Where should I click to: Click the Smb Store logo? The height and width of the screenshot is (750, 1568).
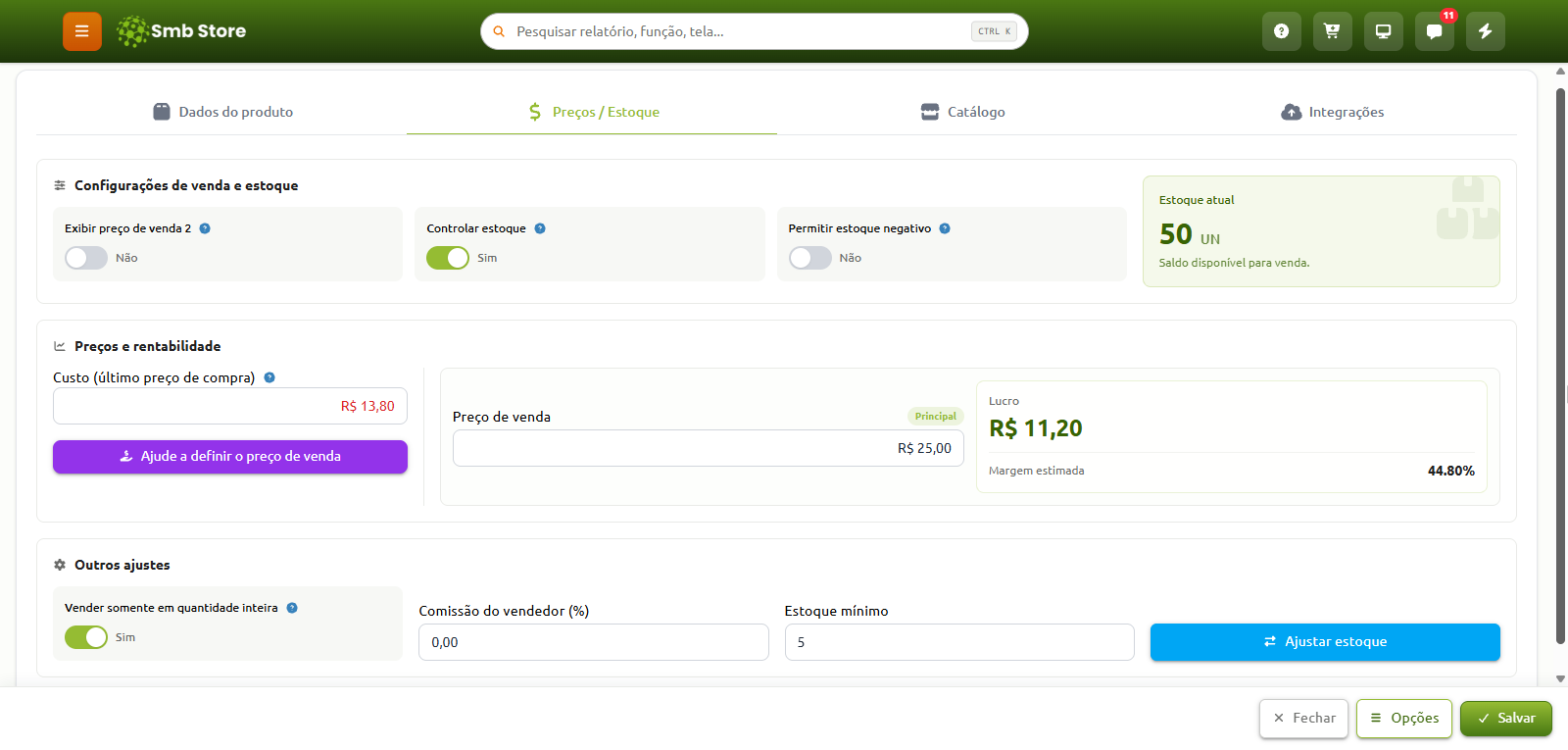point(181,31)
